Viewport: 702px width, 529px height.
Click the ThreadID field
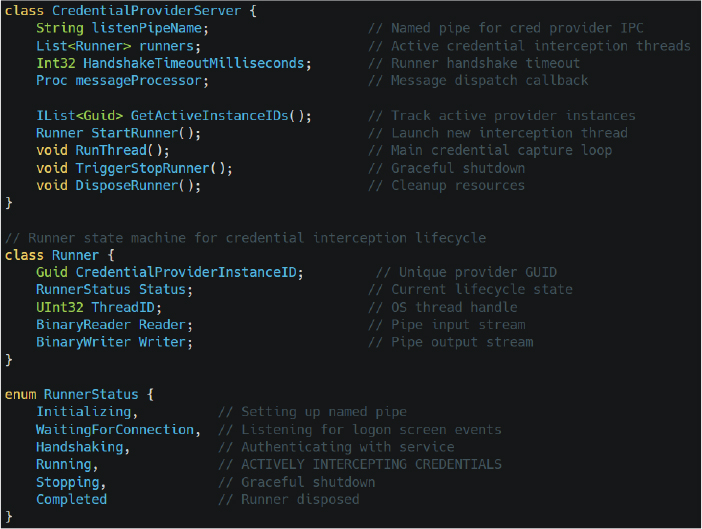pos(123,307)
